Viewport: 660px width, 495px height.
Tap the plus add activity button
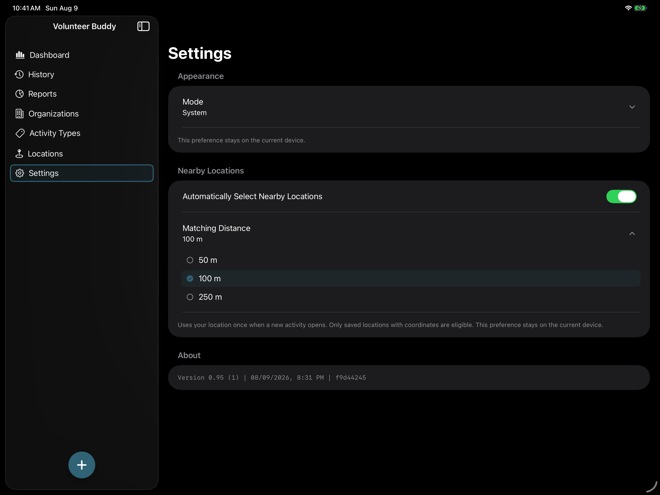(x=82, y=465)
